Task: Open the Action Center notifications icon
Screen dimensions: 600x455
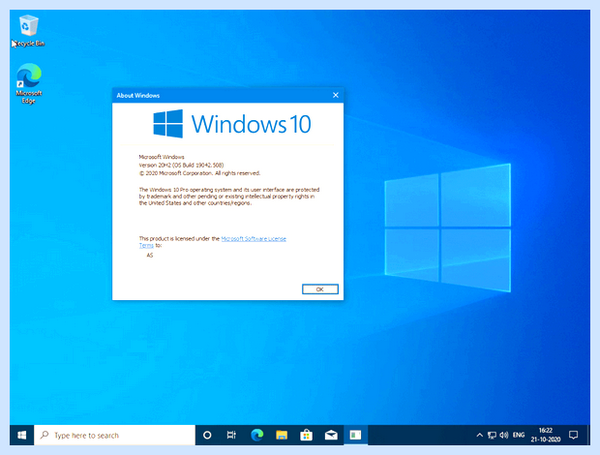Action: 573,435
